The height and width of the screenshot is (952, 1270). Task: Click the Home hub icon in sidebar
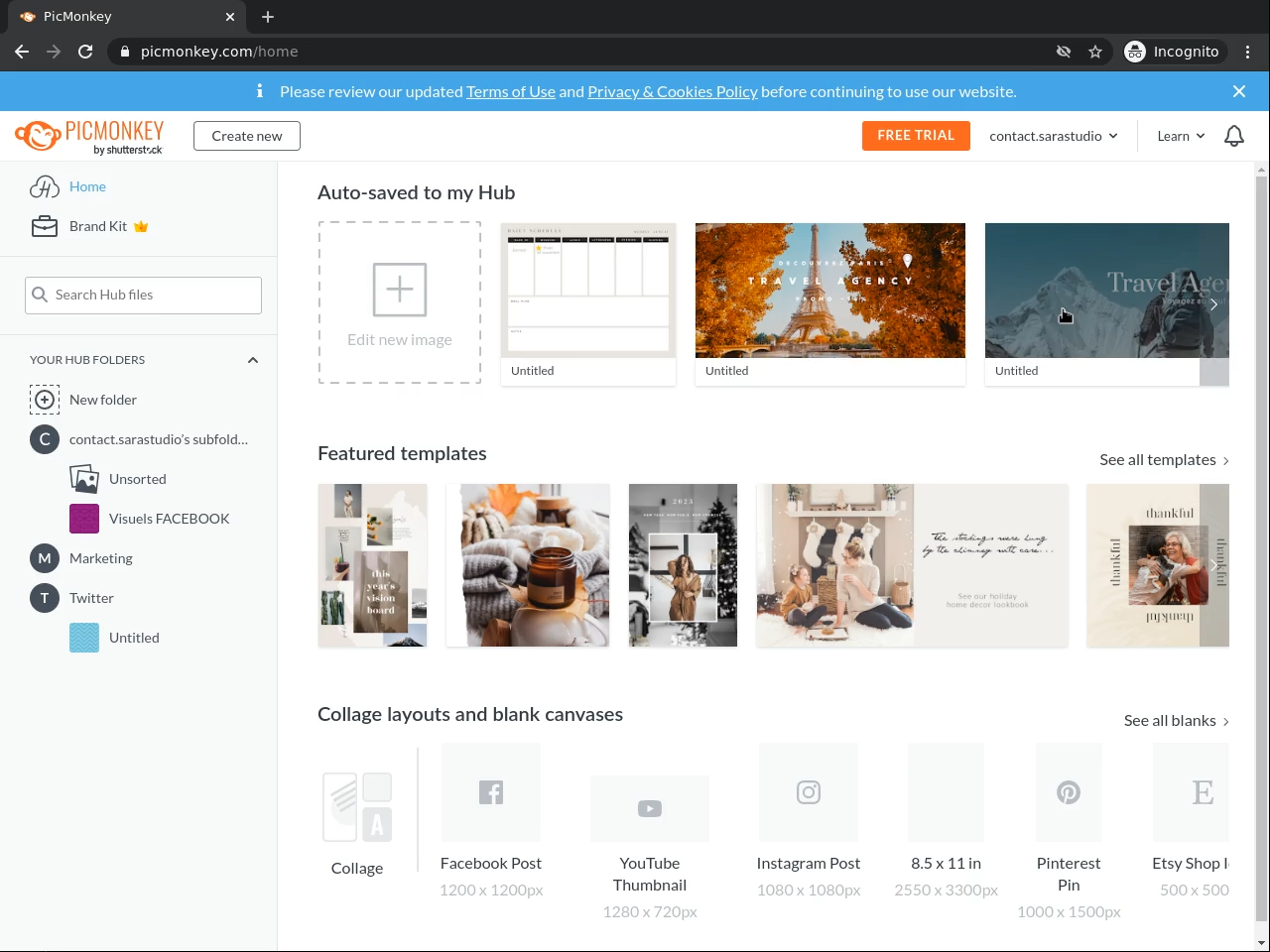45,186
